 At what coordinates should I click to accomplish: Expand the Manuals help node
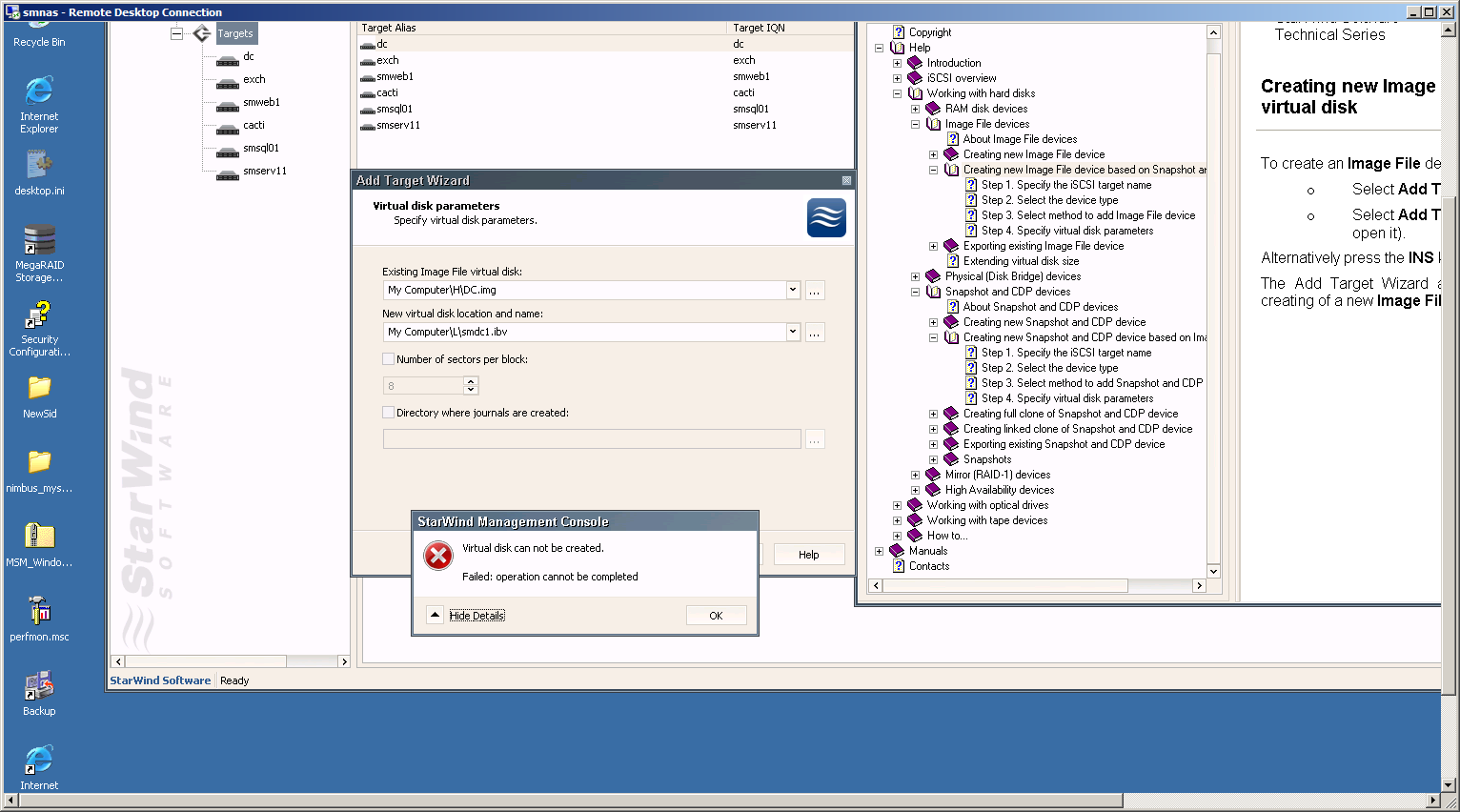[x=879, y=551]
